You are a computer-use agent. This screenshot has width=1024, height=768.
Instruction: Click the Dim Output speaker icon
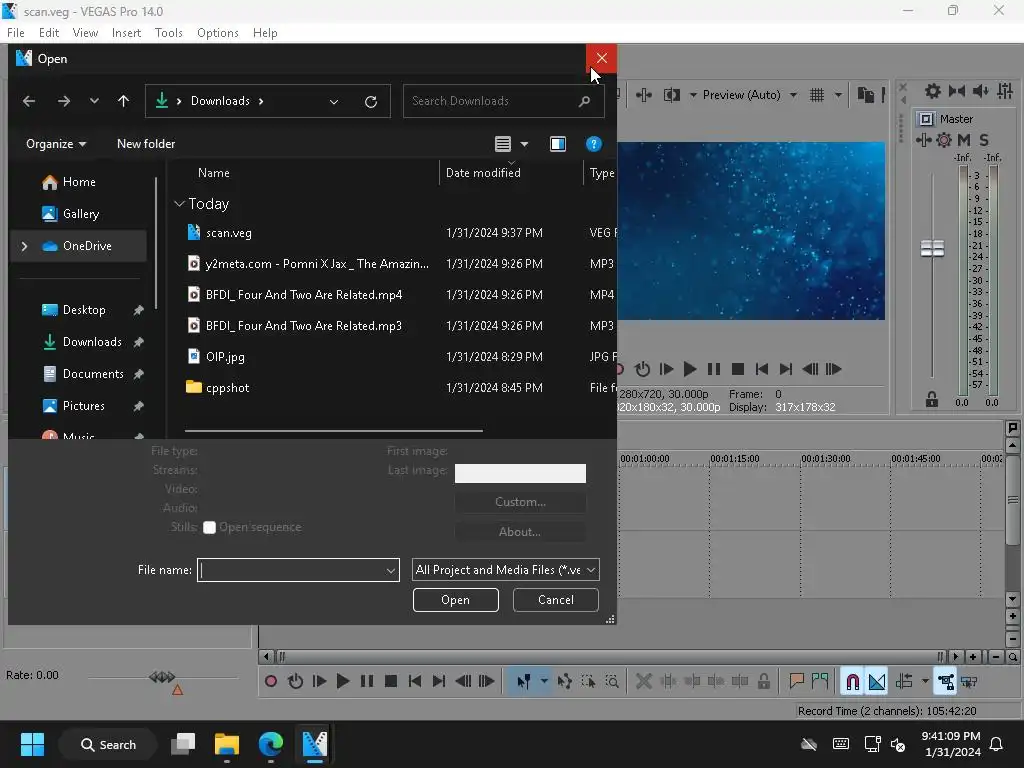(981, 91)
